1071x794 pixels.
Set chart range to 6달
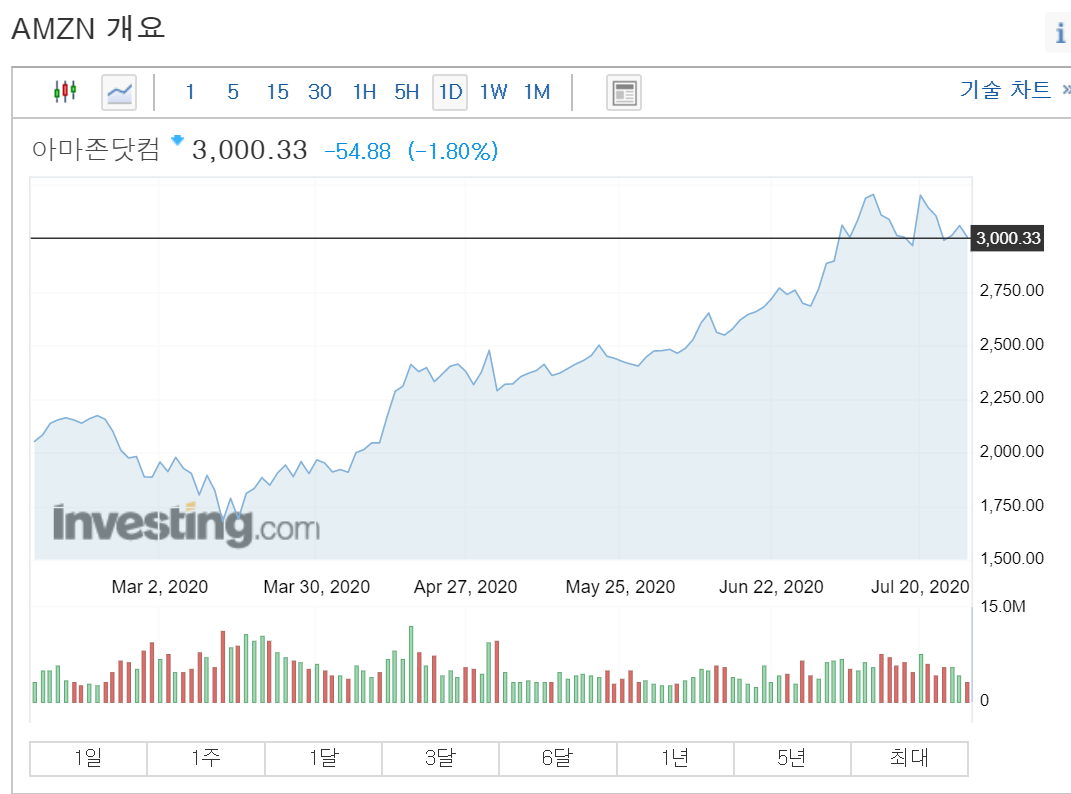[557, 758]
